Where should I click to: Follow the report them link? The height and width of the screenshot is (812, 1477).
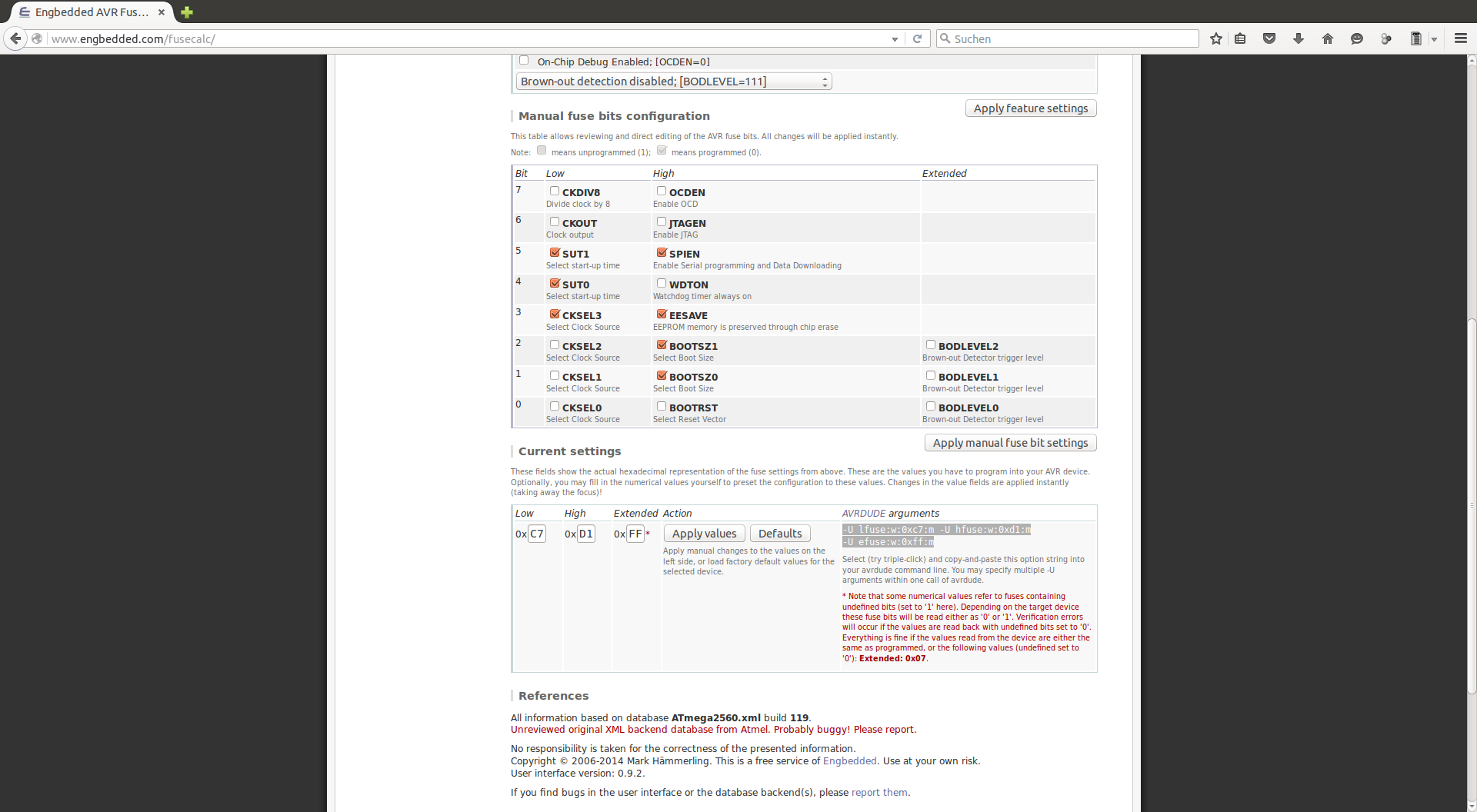click(879, 793)
